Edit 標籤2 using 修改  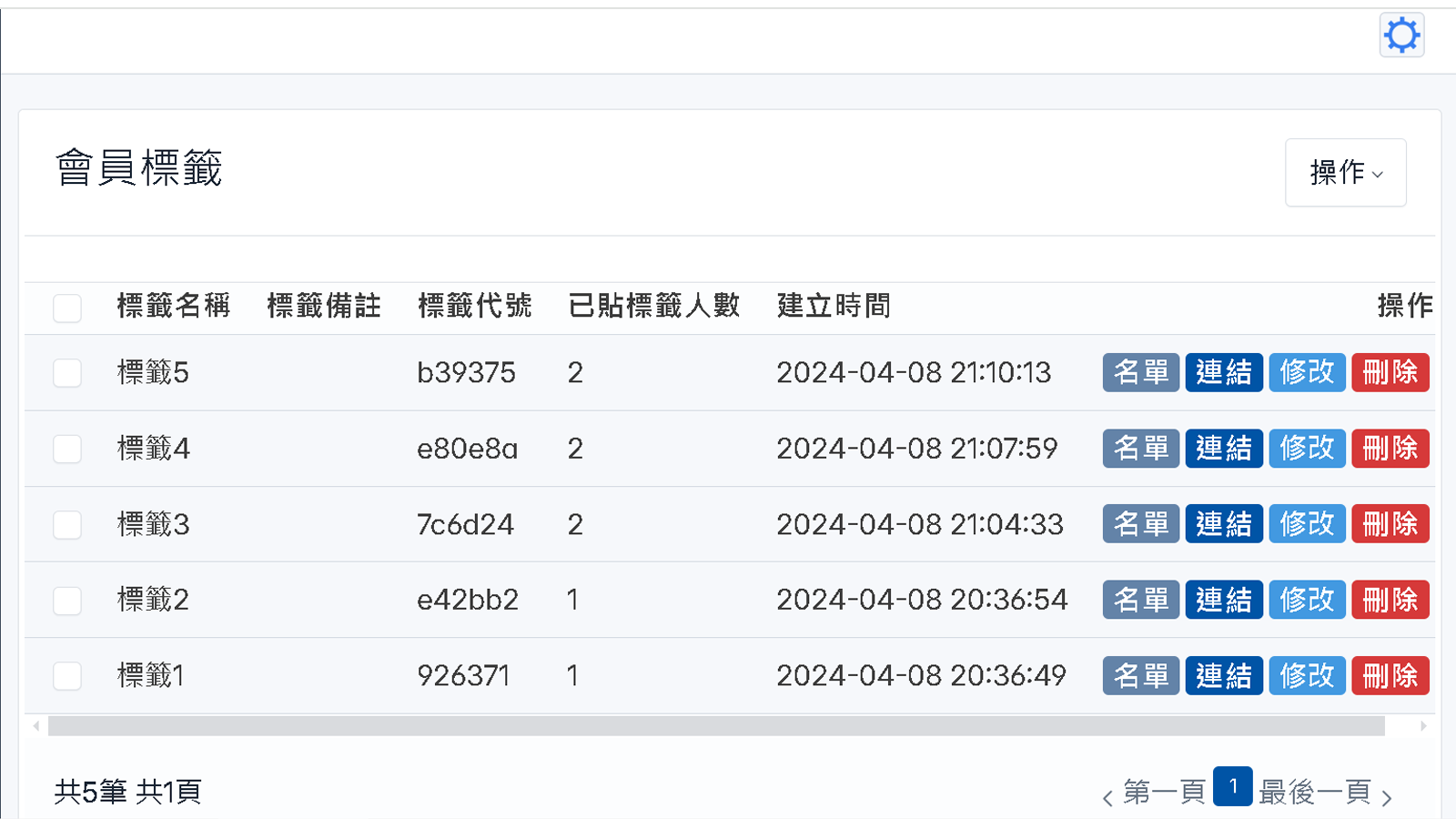1308,600
